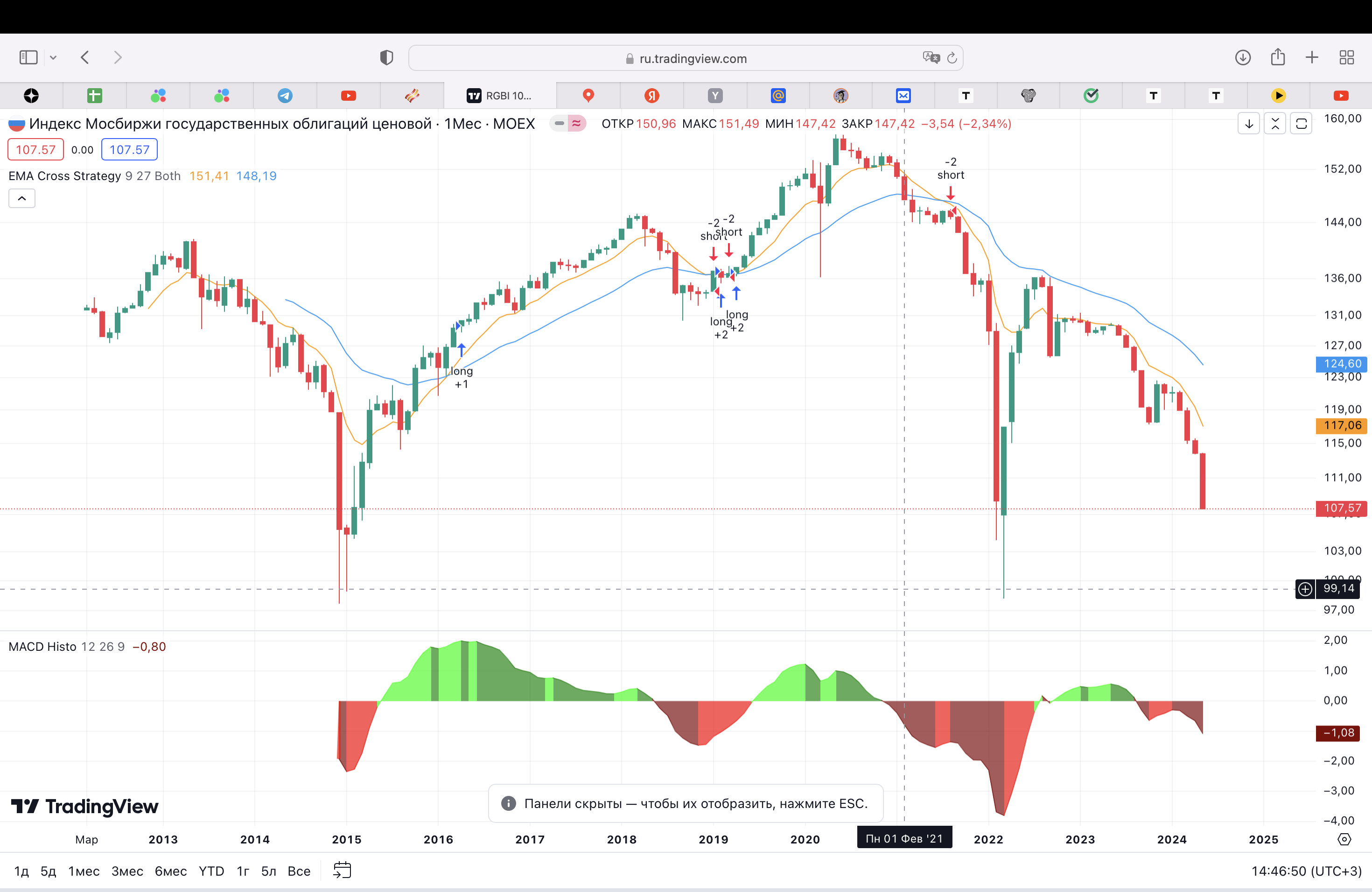The height and width of the screenshot is (892, 1372).
Task: Open Safari's share sheet icon
Action: pyautogui.click(x=1278, y=57)
